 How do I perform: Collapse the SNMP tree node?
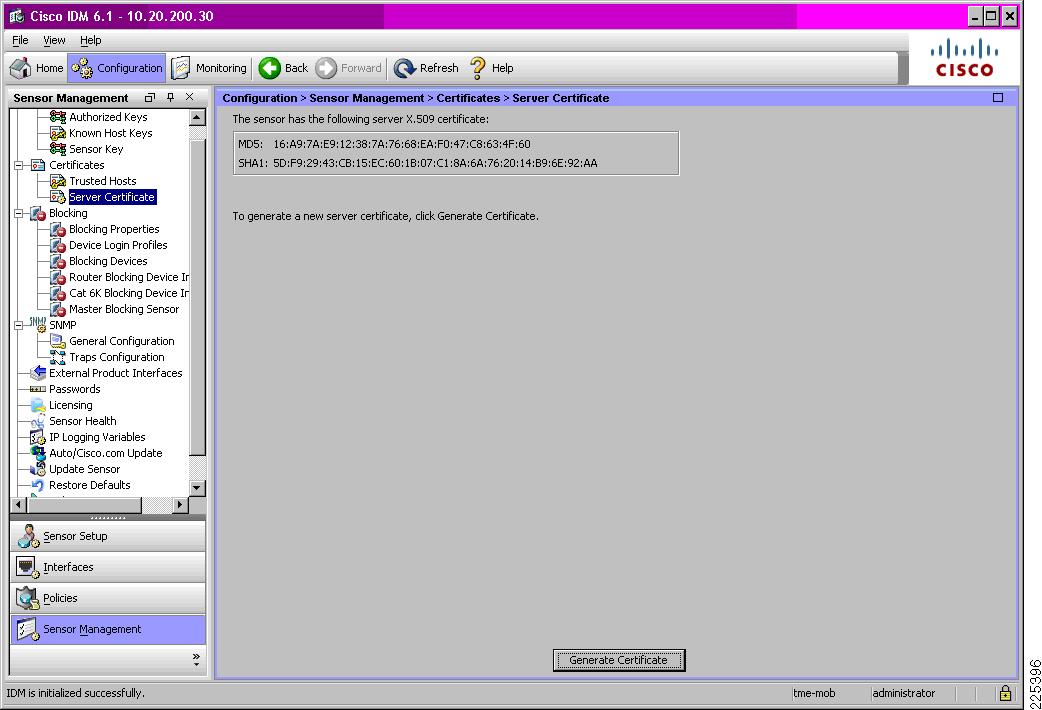click(x=19, y=325)
